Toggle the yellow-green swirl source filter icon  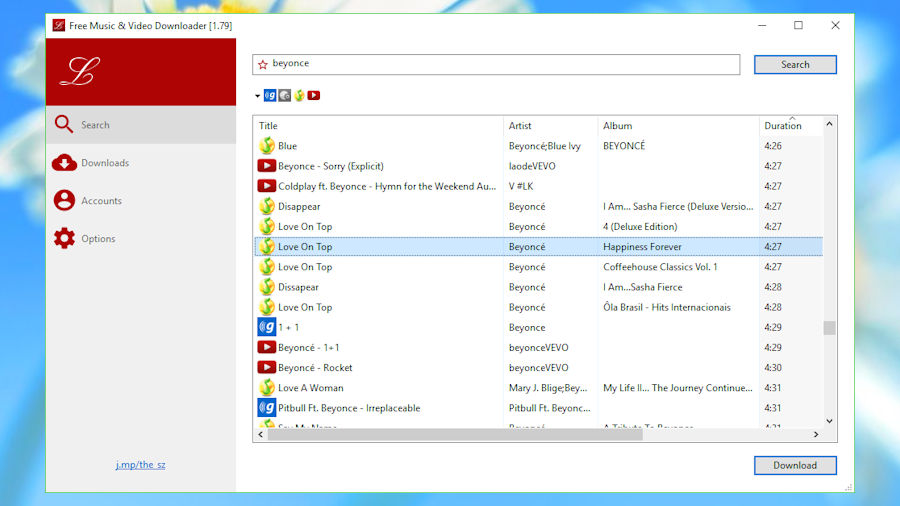(x=299, y=95)
